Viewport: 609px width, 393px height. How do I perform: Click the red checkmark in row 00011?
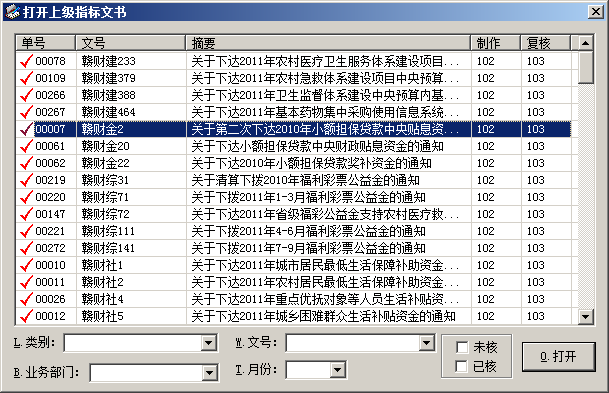26,282
